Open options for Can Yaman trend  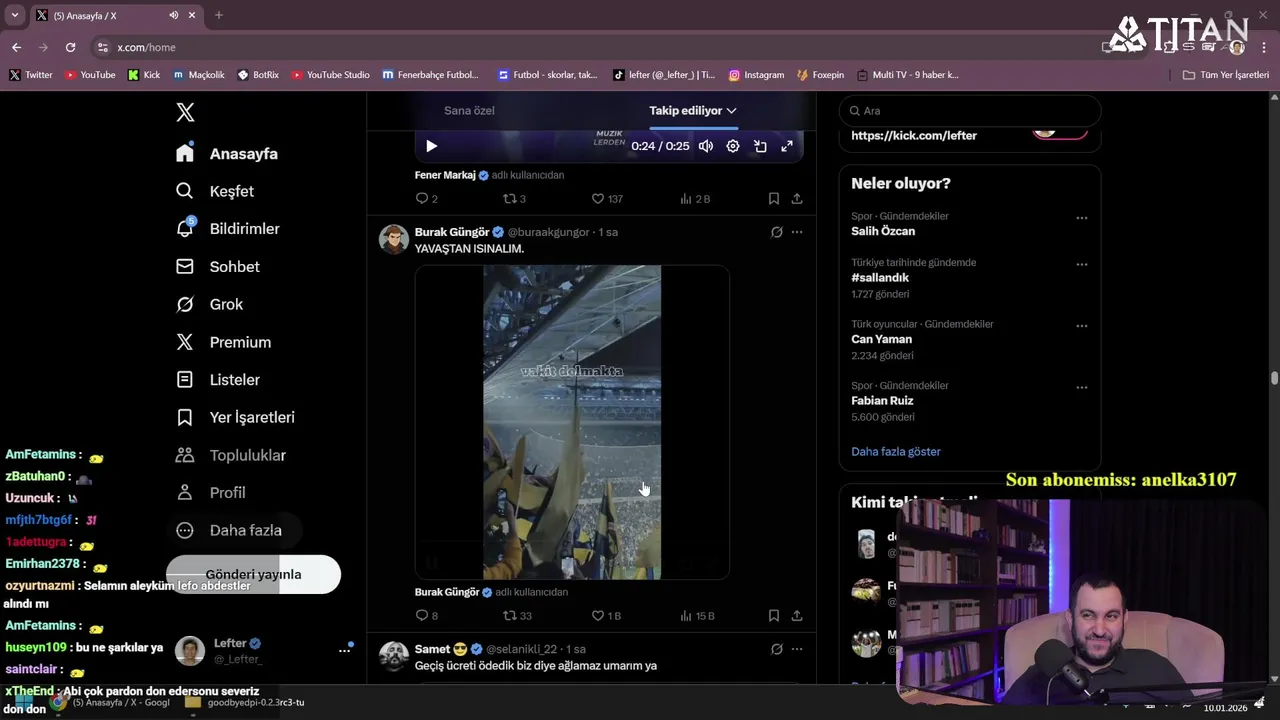point(1081,325)
